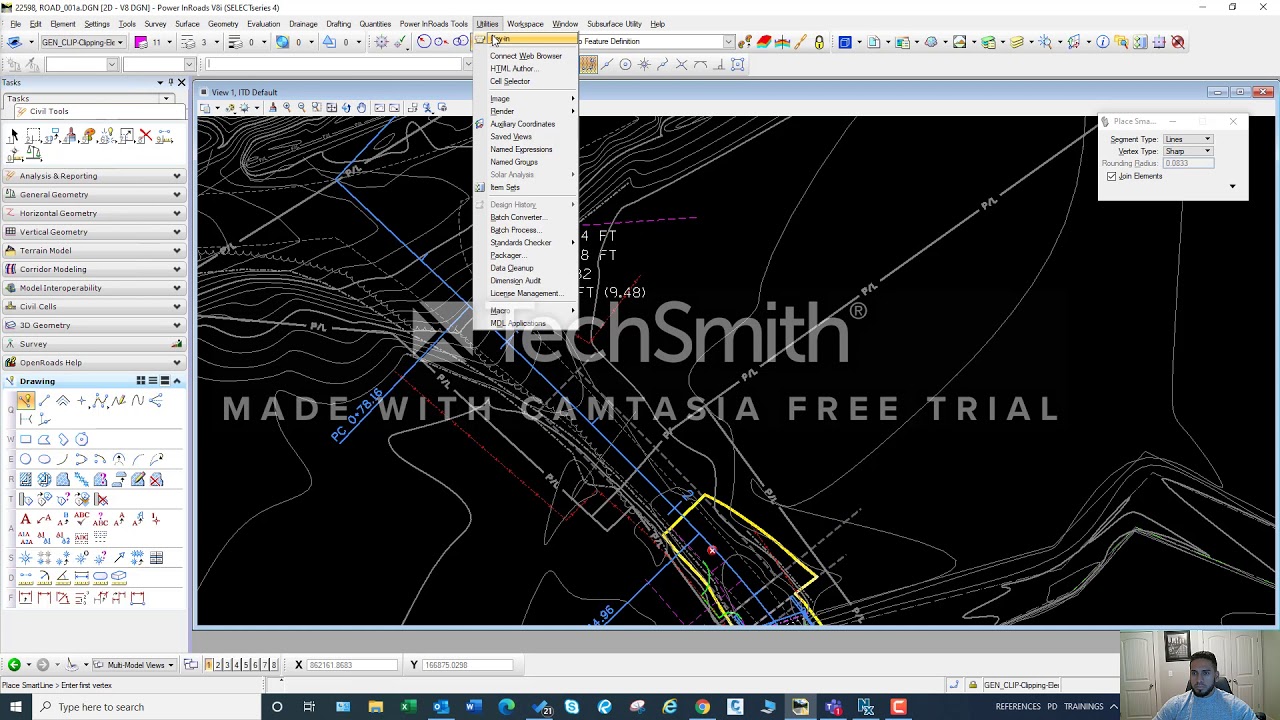Click the Rotate View tool
This screenshot has height=720, width=1280.
(347, 108)
